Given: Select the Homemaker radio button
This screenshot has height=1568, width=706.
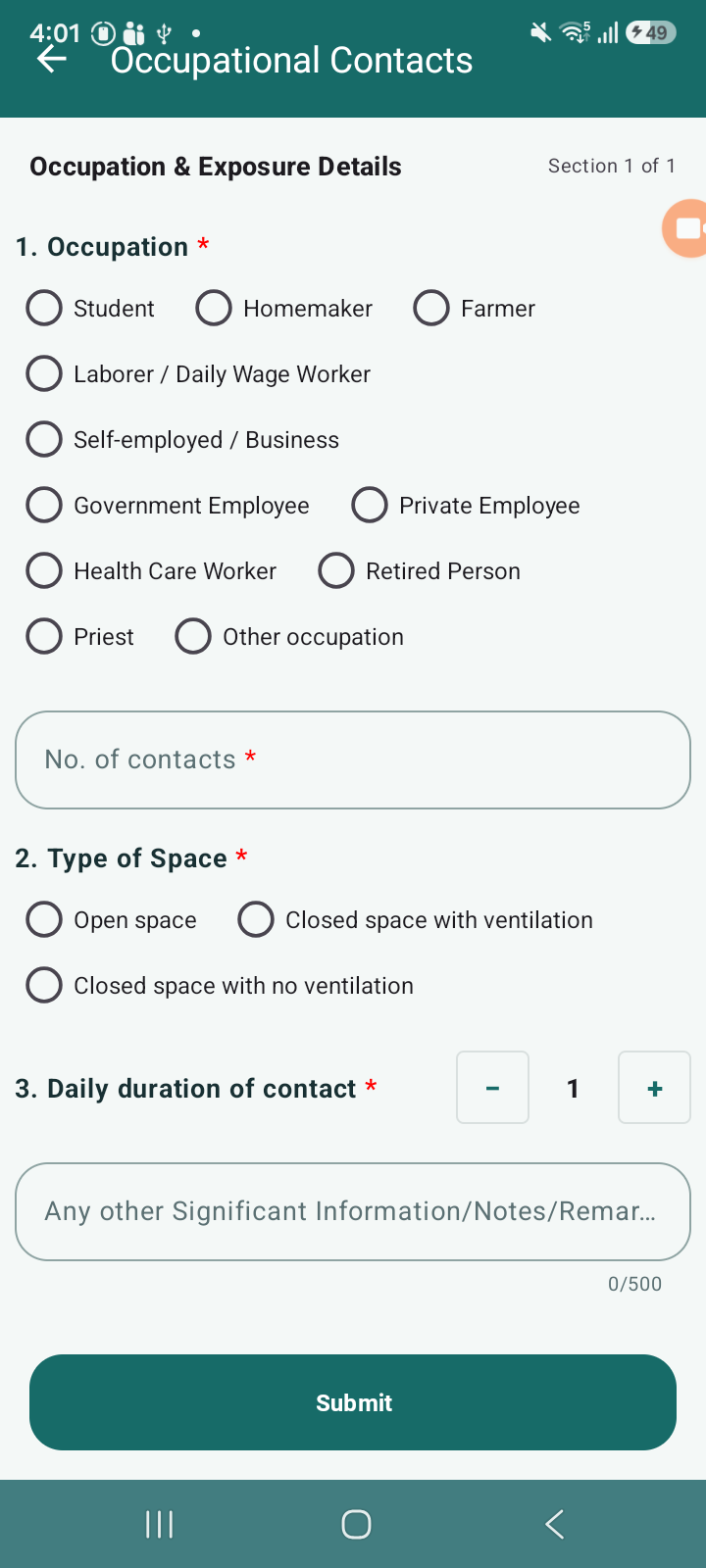Looking at the screenshot, I should [284, 308].
